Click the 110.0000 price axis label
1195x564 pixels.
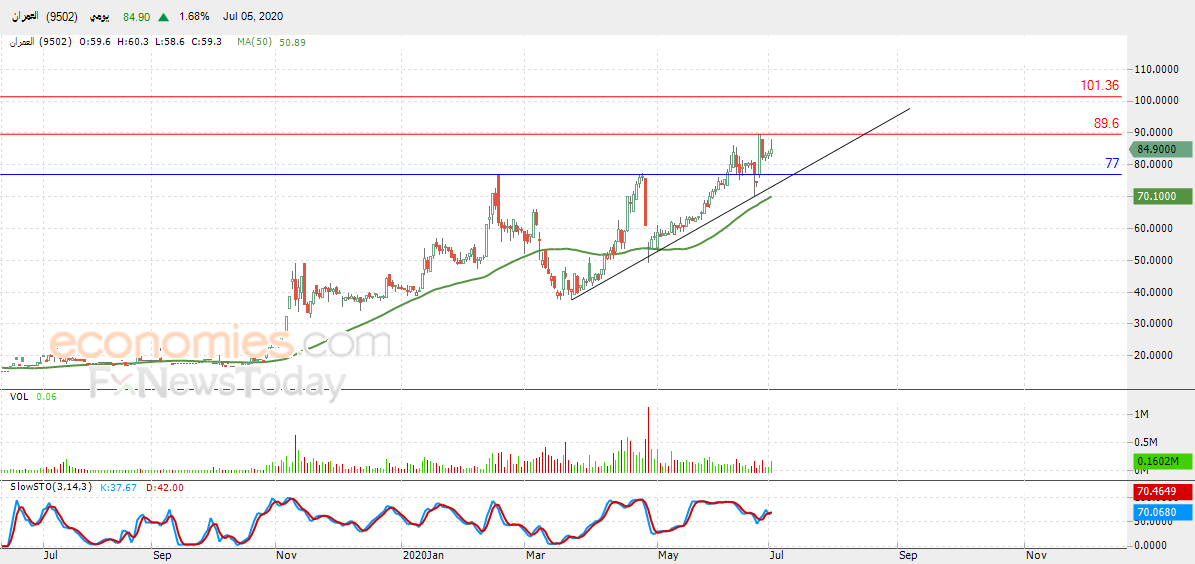click(x=1156, y=69)
